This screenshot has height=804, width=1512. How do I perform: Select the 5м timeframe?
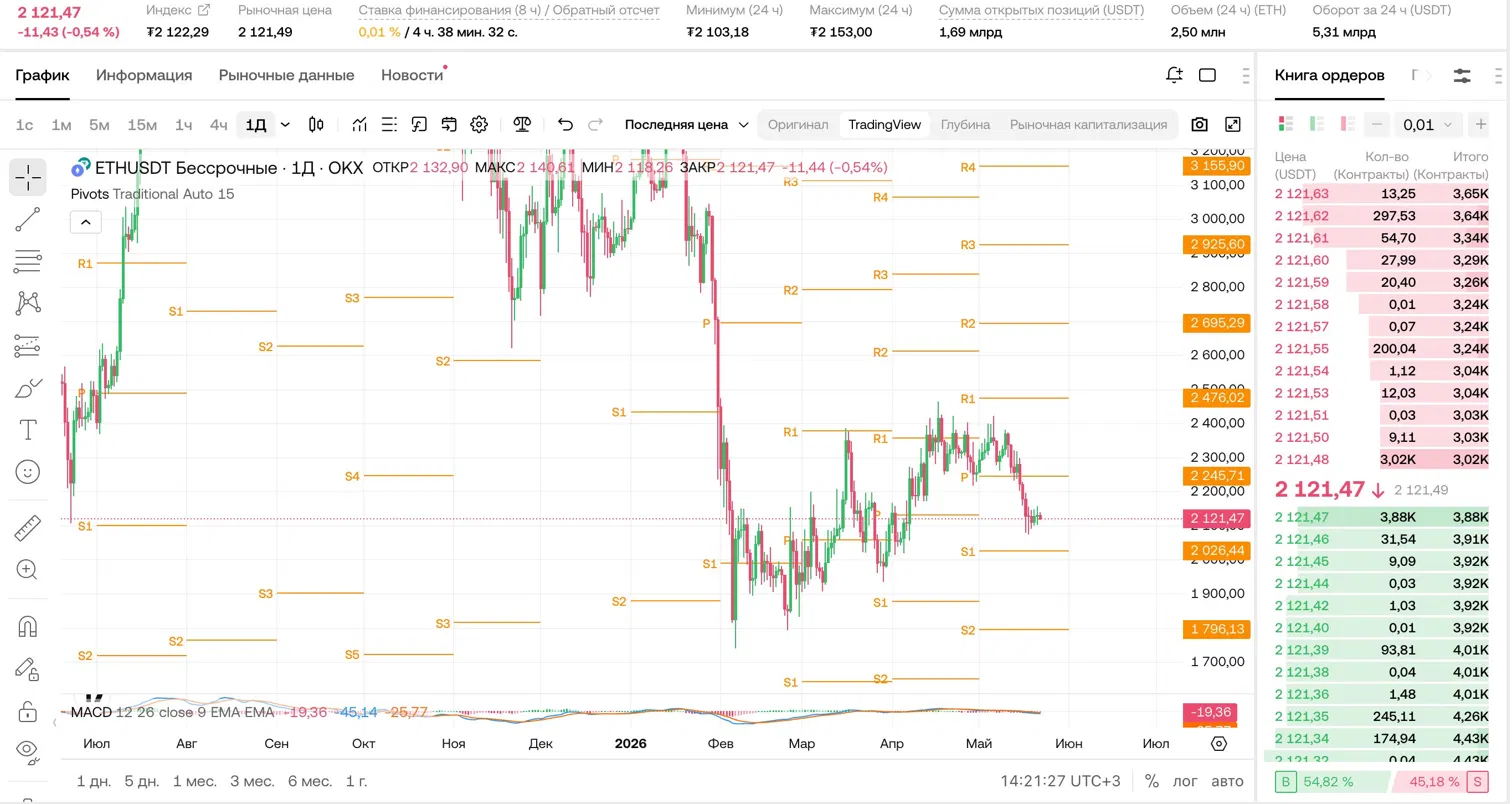[99, 125]
